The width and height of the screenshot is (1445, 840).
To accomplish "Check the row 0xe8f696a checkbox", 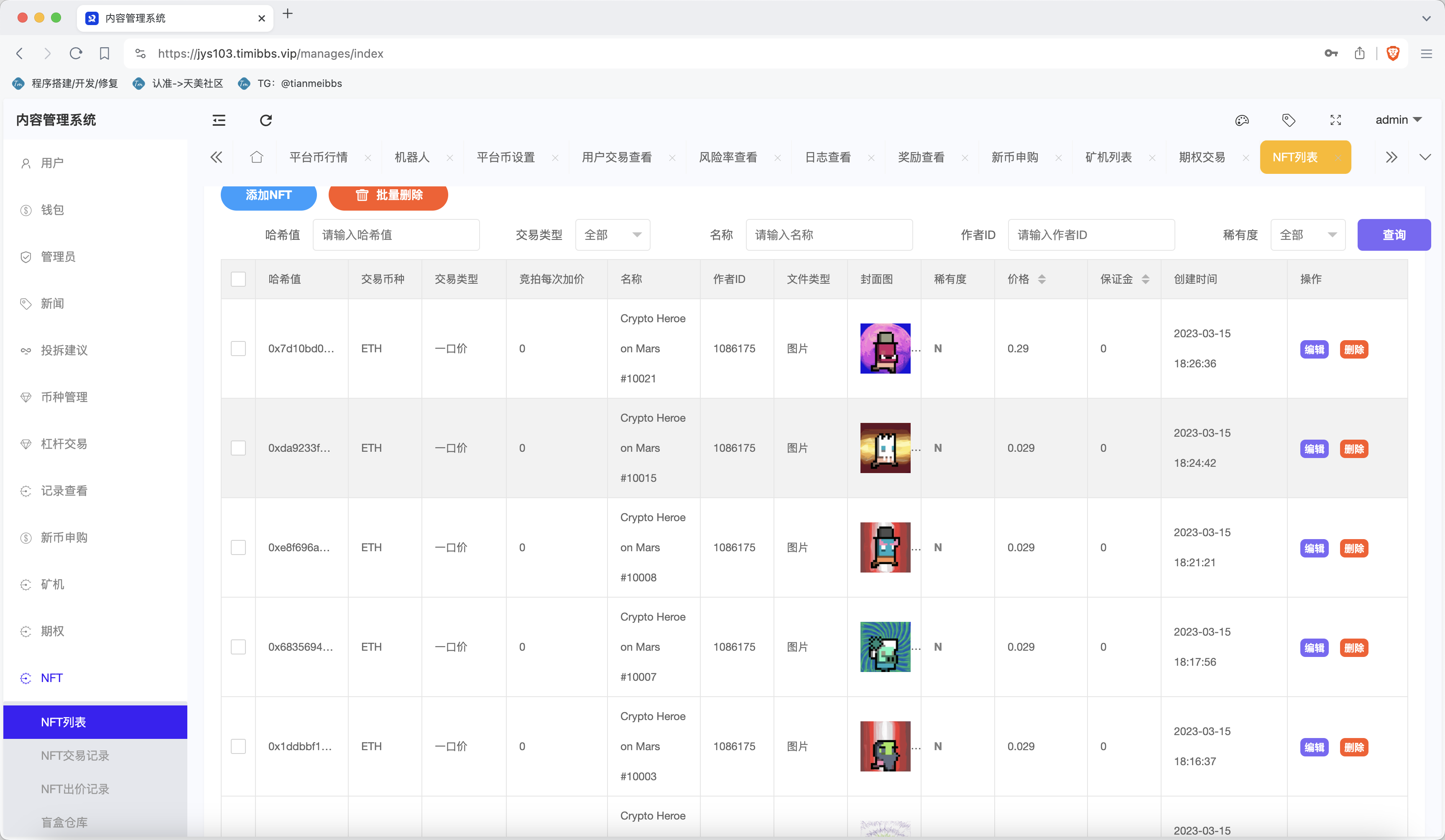I will pos(238,547).
